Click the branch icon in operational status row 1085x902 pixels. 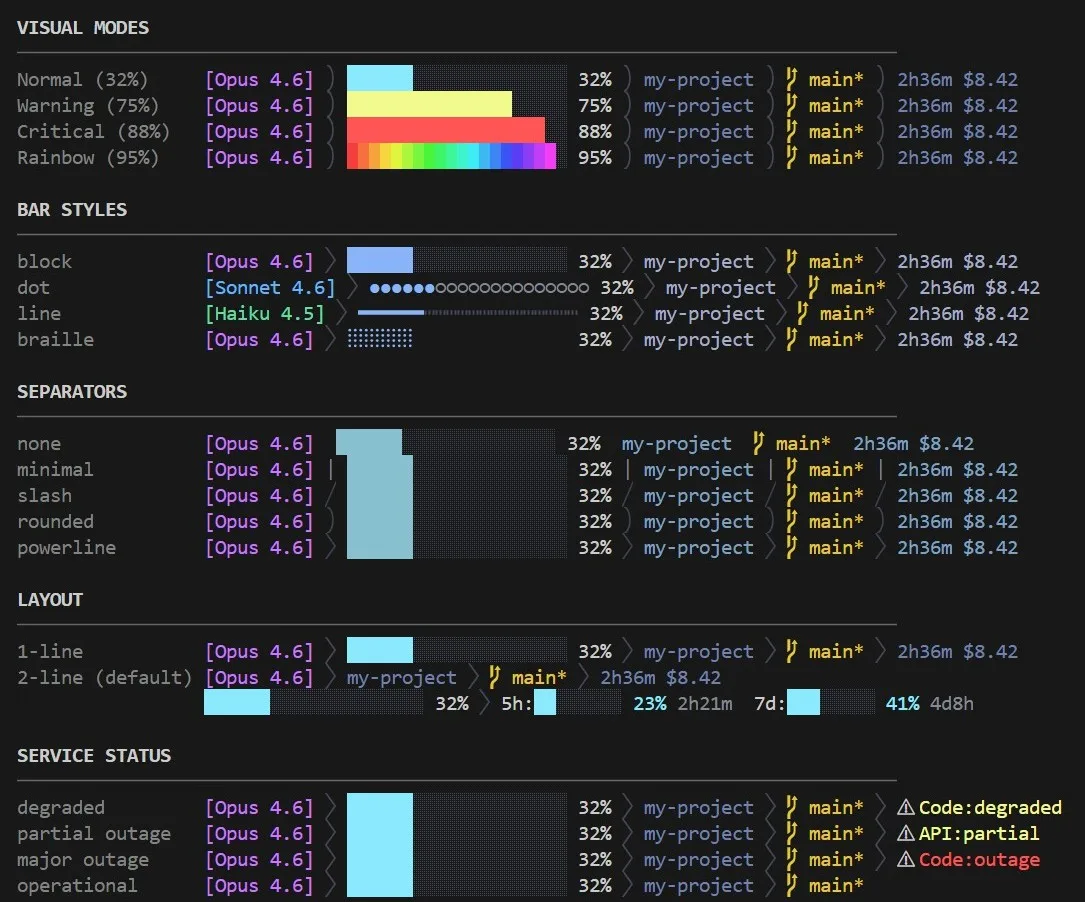[x=792, y=885]
